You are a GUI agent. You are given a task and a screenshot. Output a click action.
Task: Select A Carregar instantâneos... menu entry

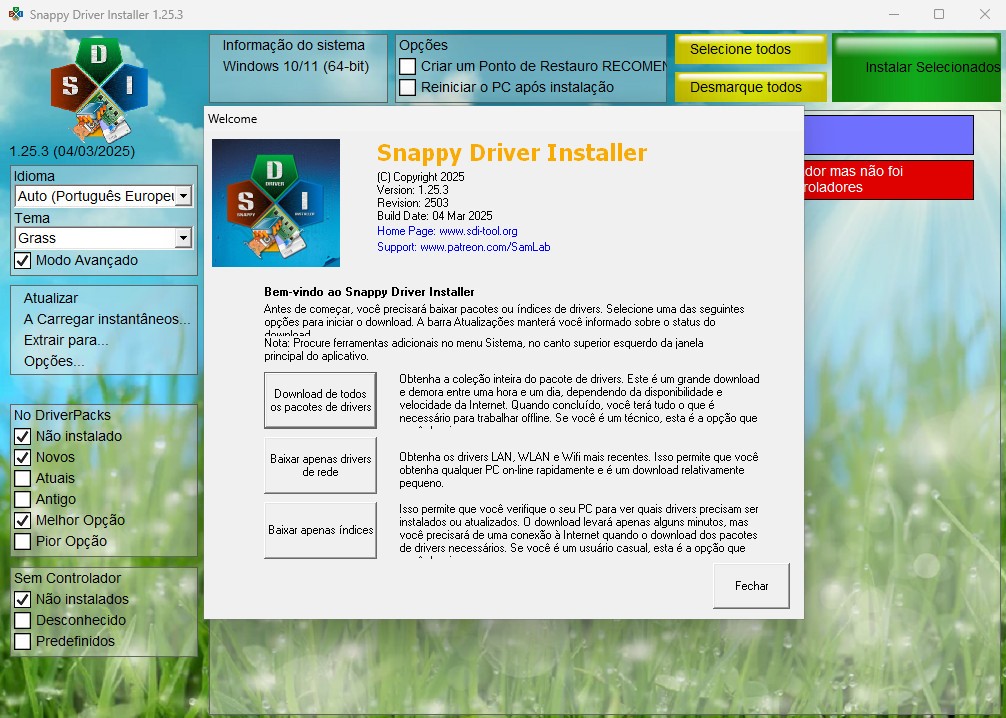coord(107,319)
